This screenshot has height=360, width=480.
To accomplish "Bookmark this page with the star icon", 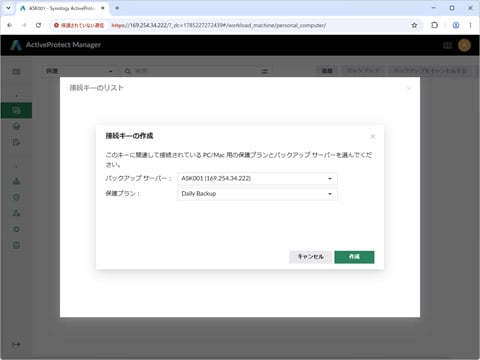I will pyautogui.click(x=414, y=25).
